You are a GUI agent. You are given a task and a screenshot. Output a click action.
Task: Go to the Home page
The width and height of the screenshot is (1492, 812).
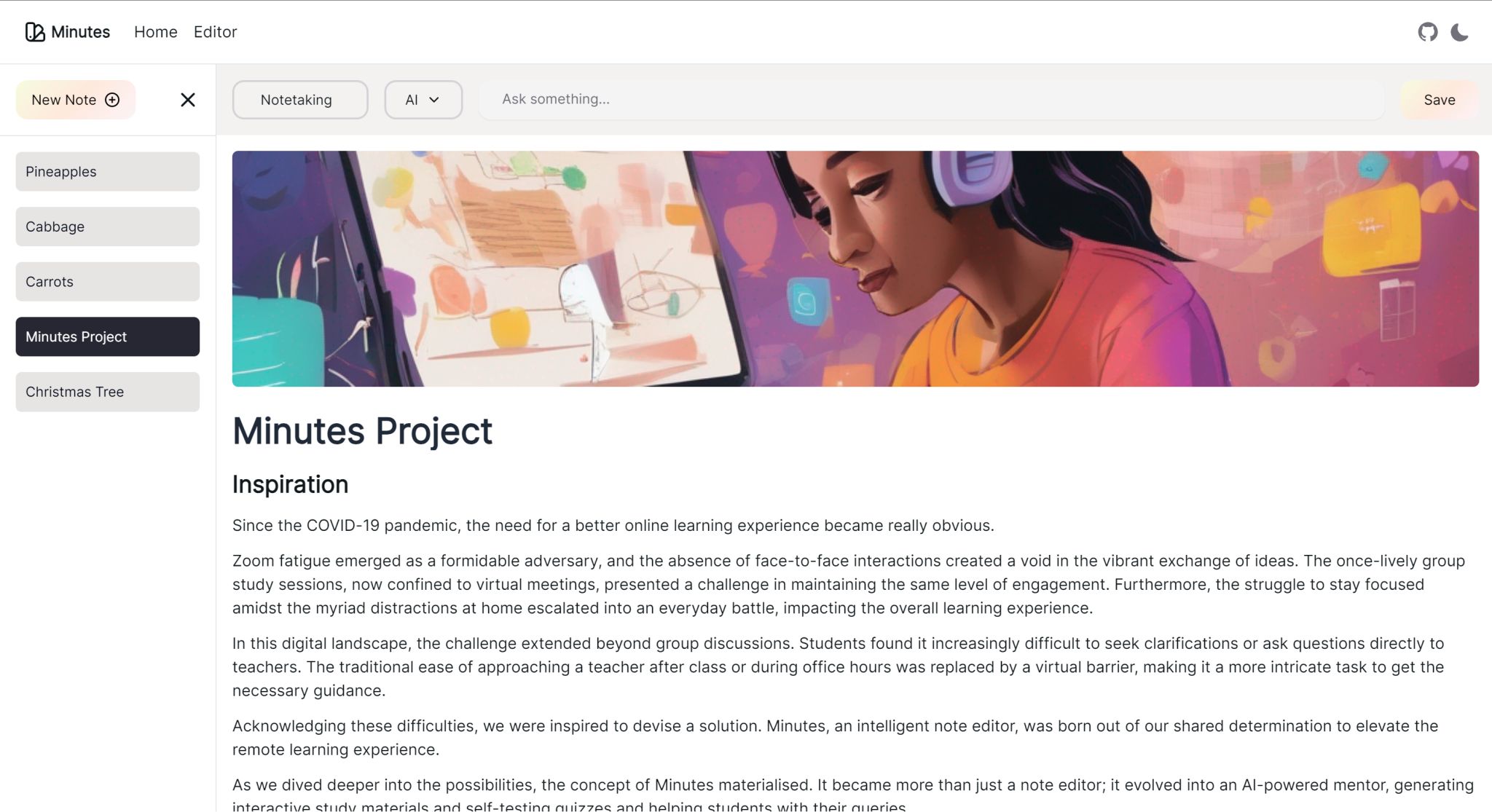pyautogui.click(x=155, y=32)
